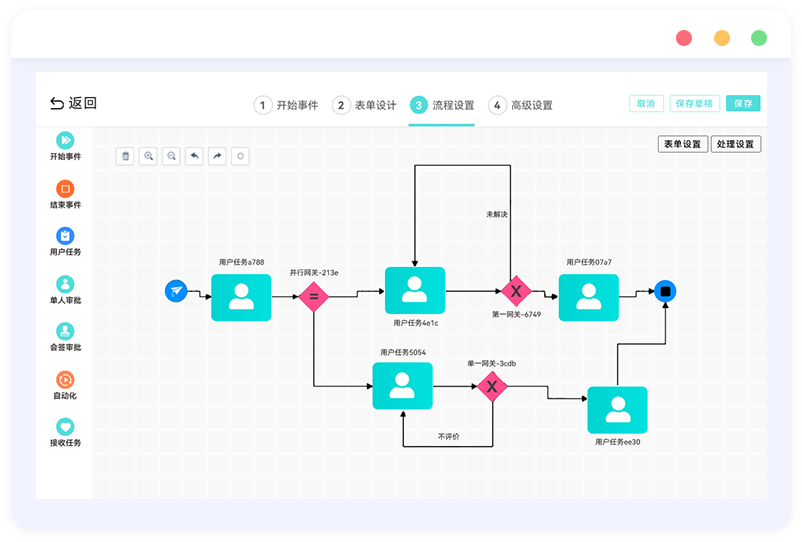This screenshot has height=542, width=802.
Task: Click the undo arrow icon
Action: (x=195, y=156)
